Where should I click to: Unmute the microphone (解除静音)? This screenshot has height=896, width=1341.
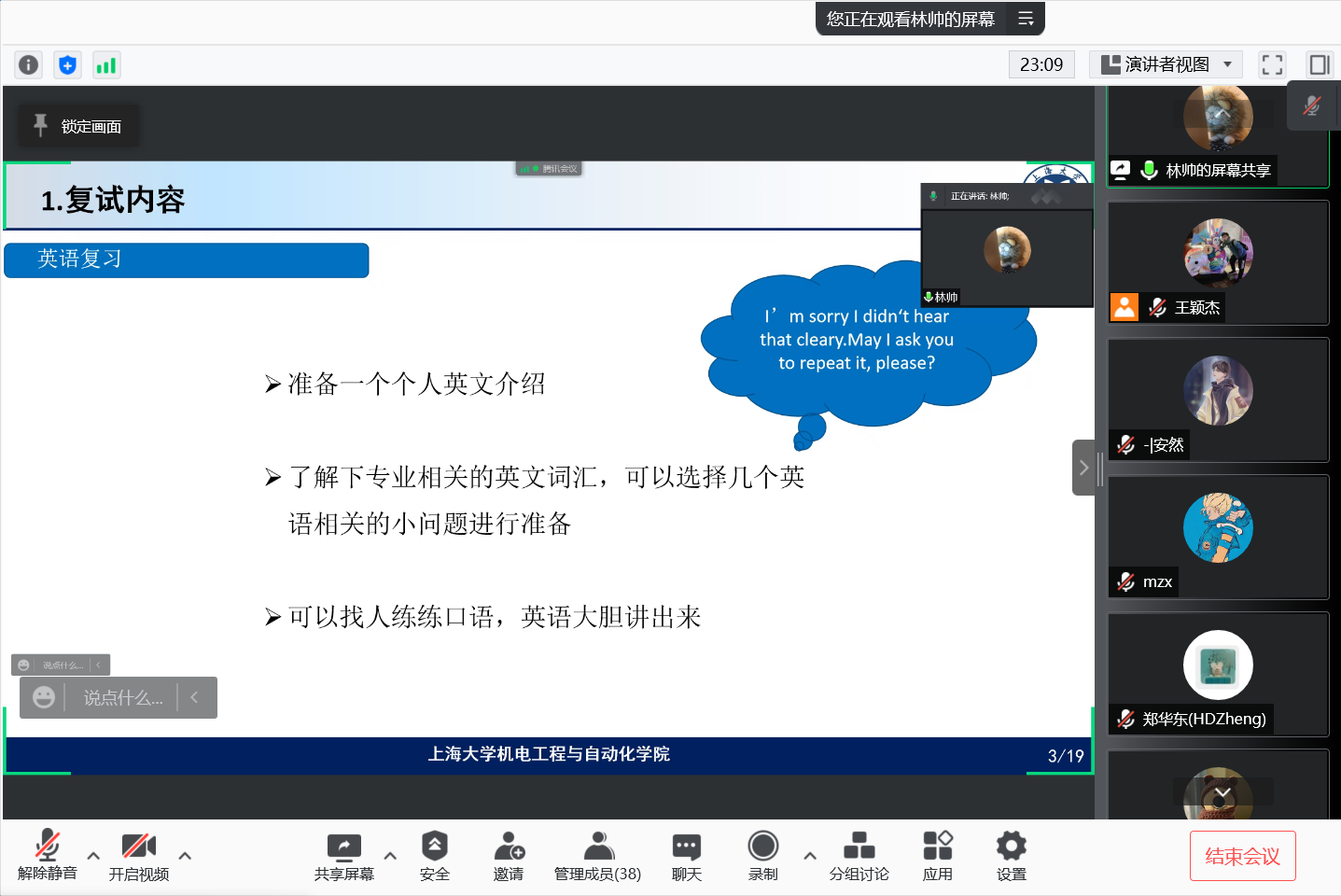point(48,855)
